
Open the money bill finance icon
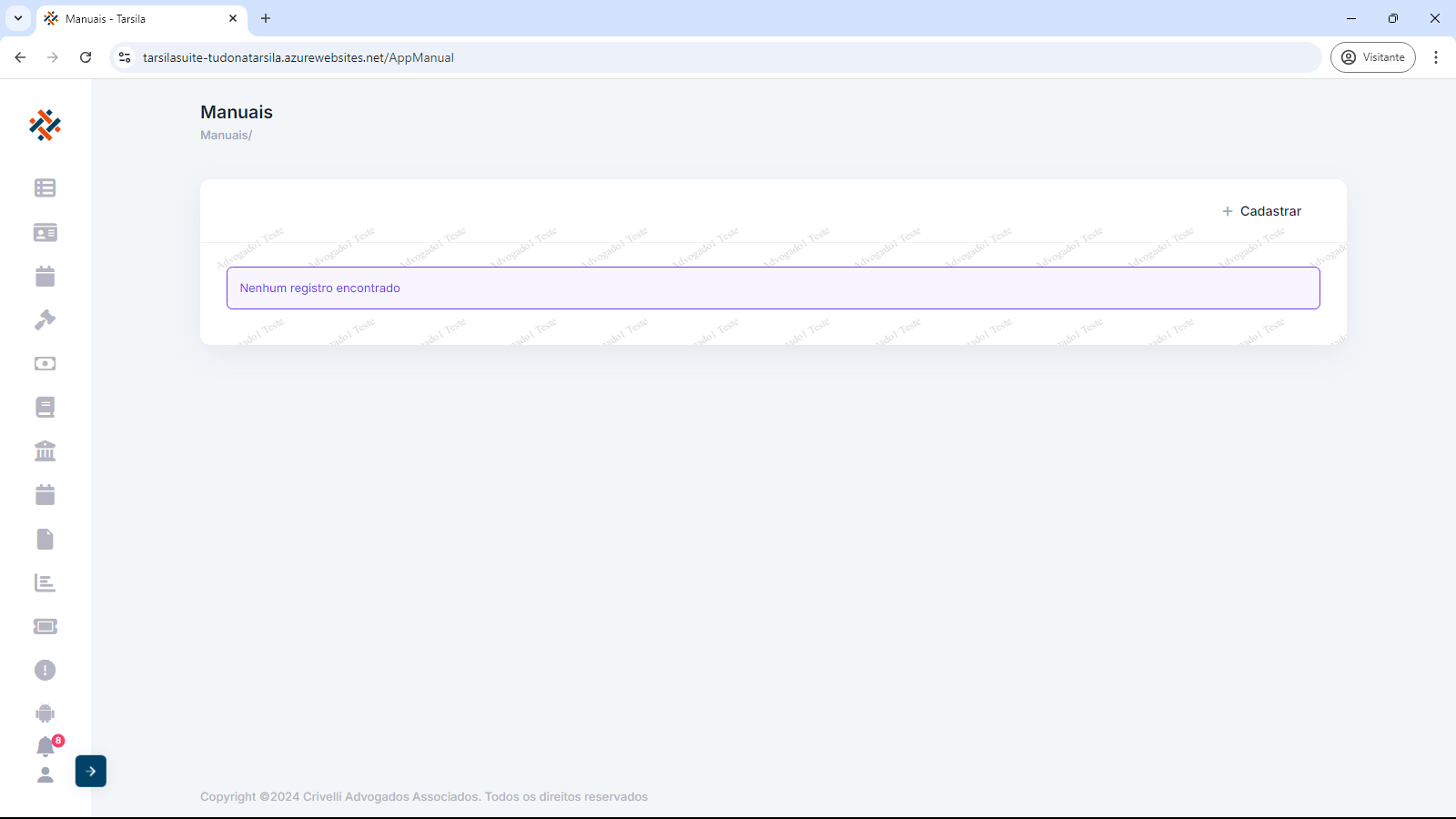45,364
